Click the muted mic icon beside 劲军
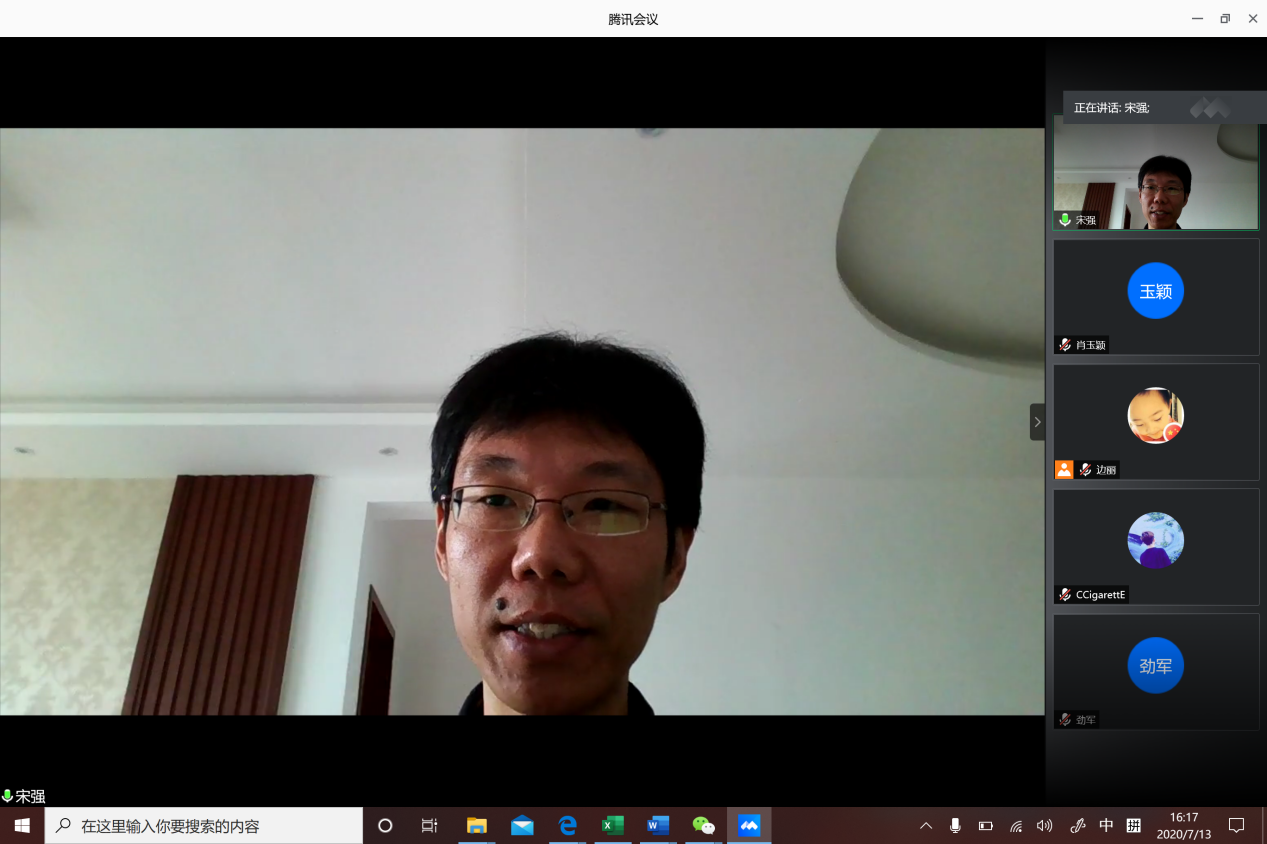 [1065, 720]
